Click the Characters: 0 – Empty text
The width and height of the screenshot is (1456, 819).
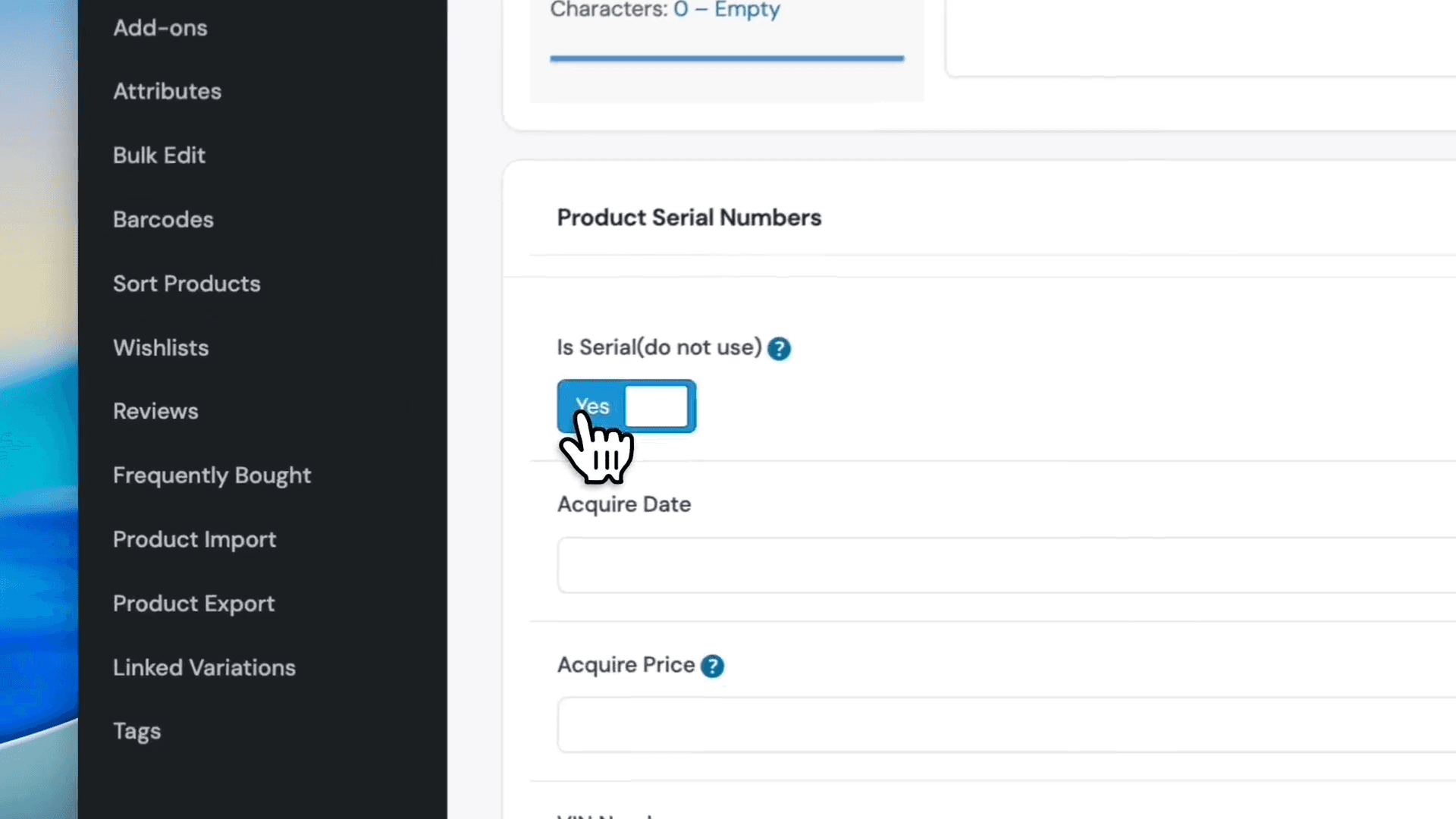point(665,10)
